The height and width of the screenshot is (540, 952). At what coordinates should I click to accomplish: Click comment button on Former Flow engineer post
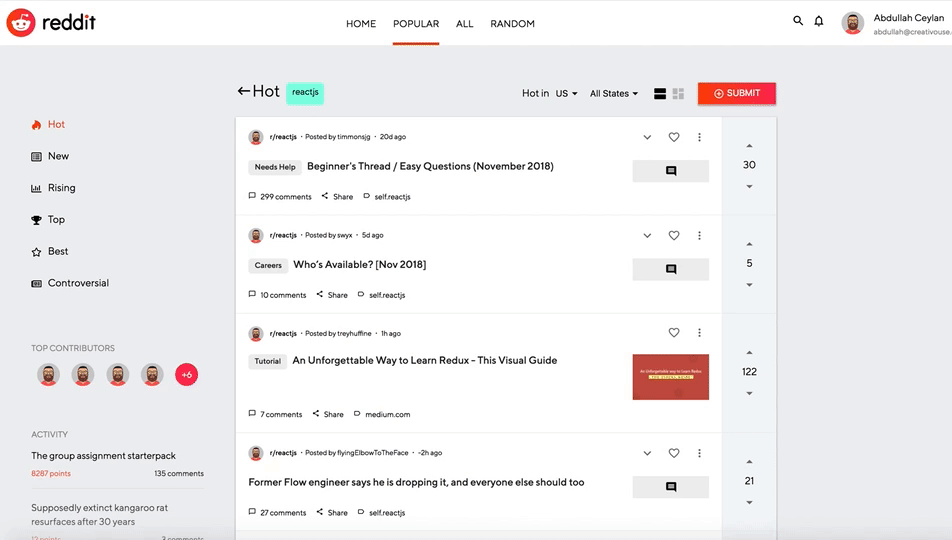[x=670, y=487]
